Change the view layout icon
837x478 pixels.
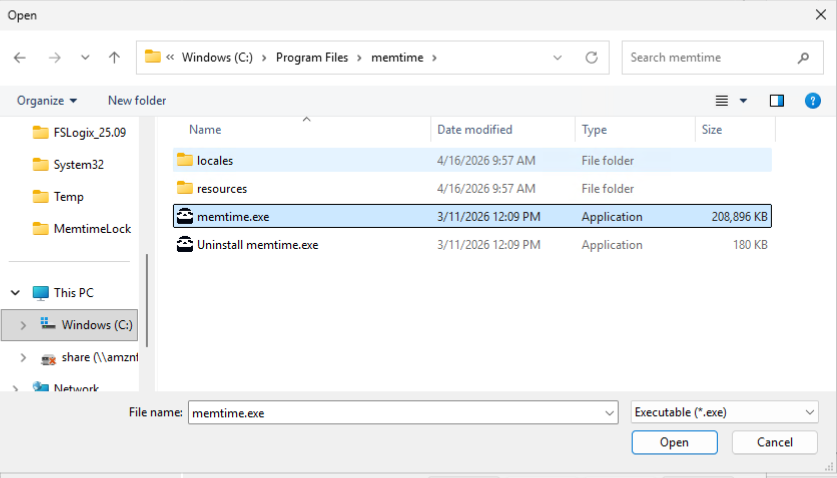point(722,100)
